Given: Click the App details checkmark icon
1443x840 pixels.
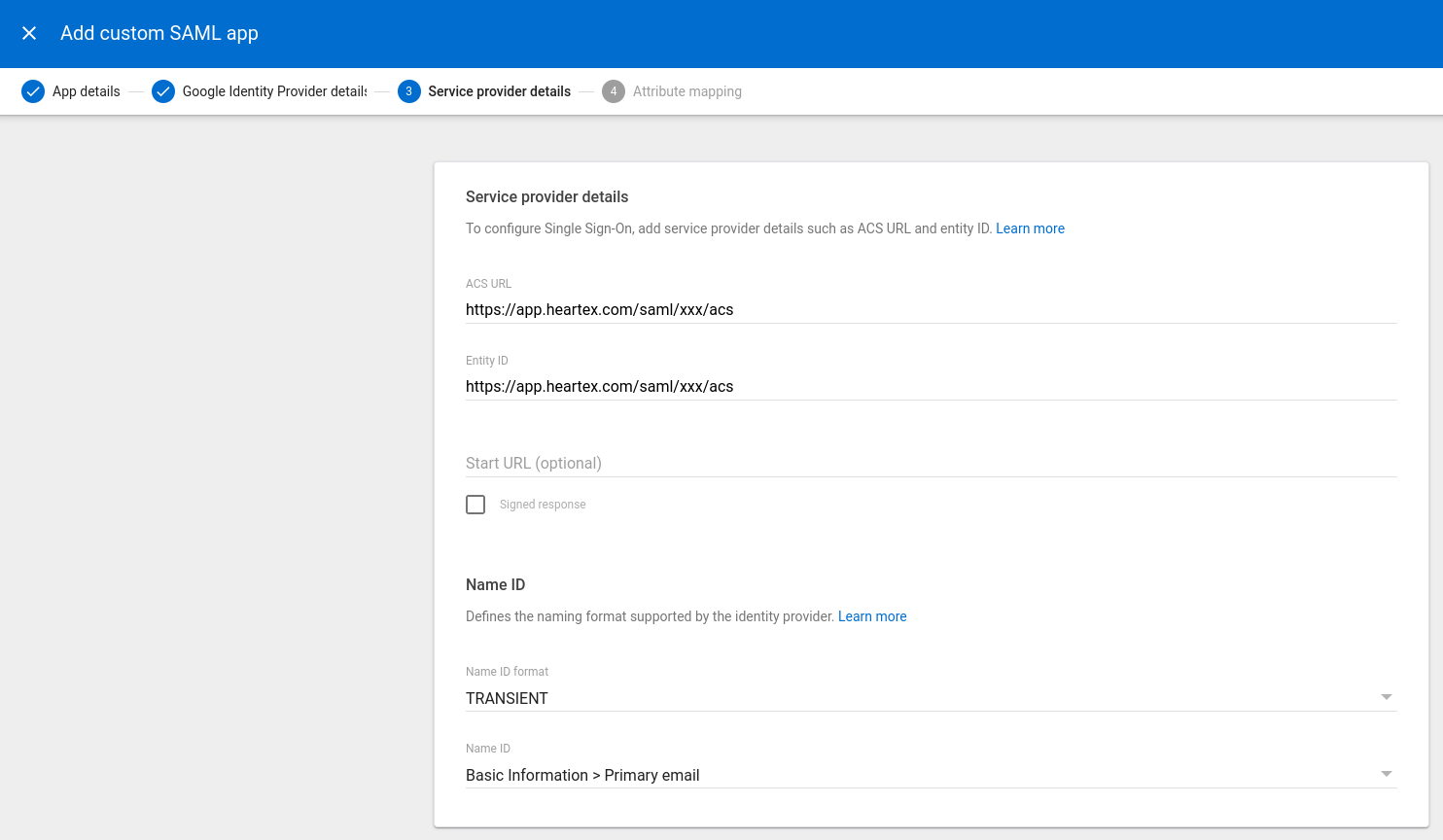Looking at the screenshot, I should click(x=33, y=91).
